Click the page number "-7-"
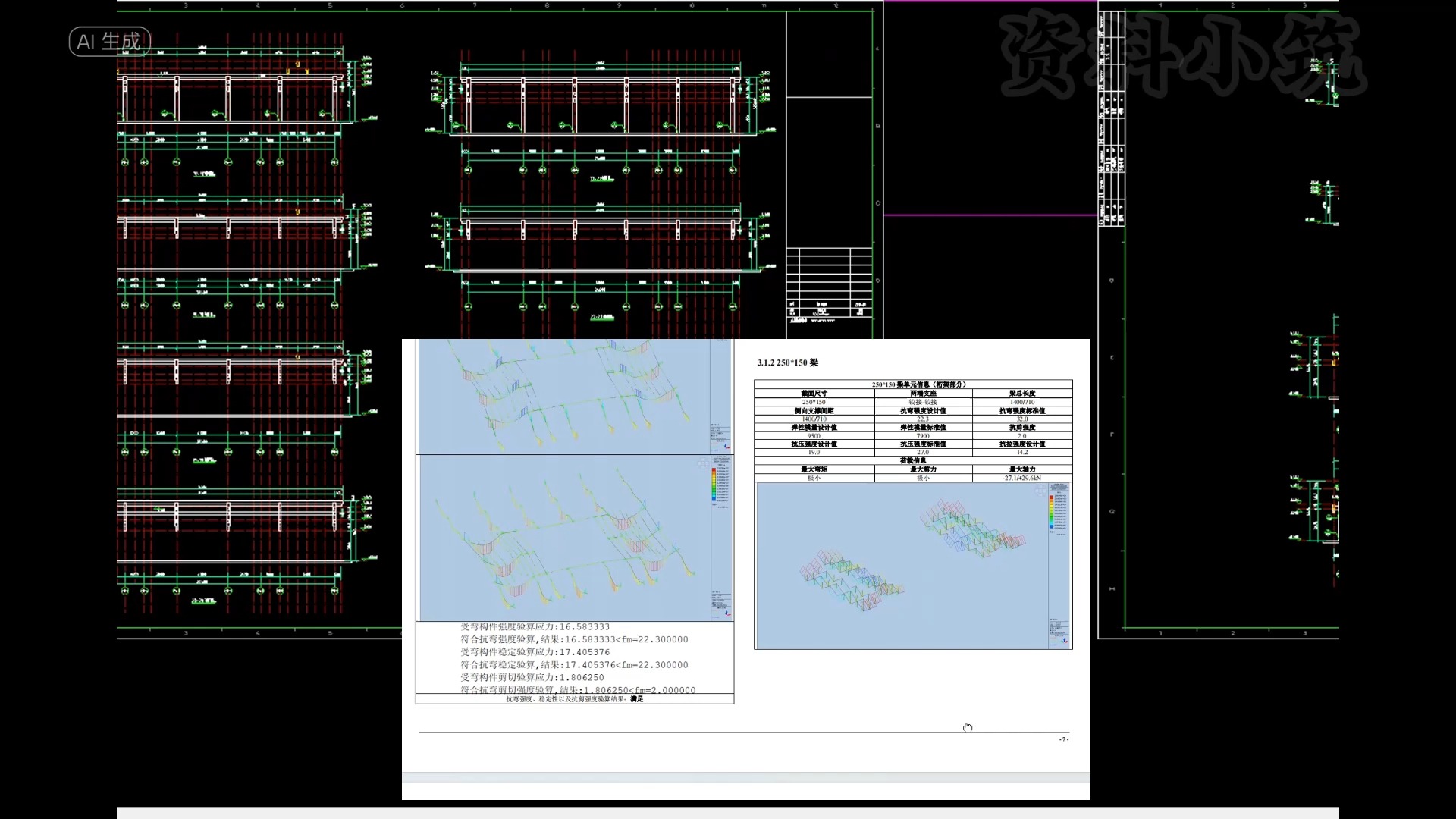The image size is (1456, 819). [1064, 739]
